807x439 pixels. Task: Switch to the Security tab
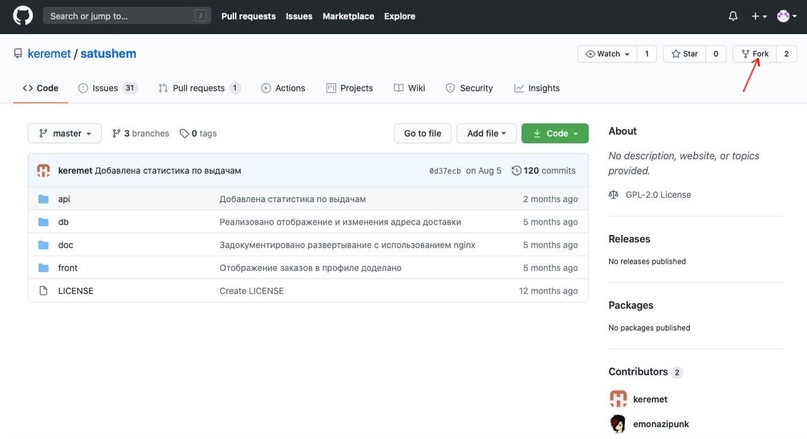469,89
